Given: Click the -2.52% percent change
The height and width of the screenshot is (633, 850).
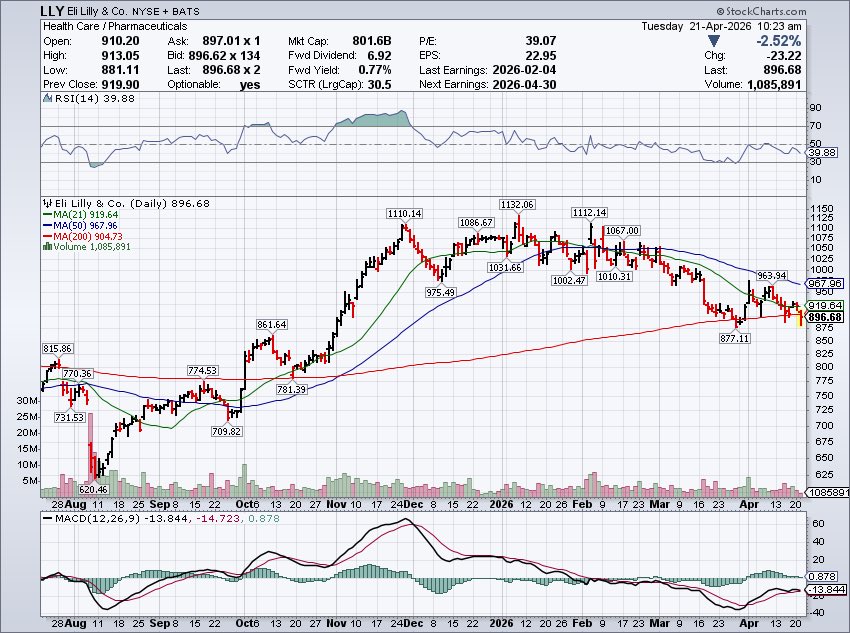Looking at the screenshot, I should pyautogui.click(x=779, y=41).
